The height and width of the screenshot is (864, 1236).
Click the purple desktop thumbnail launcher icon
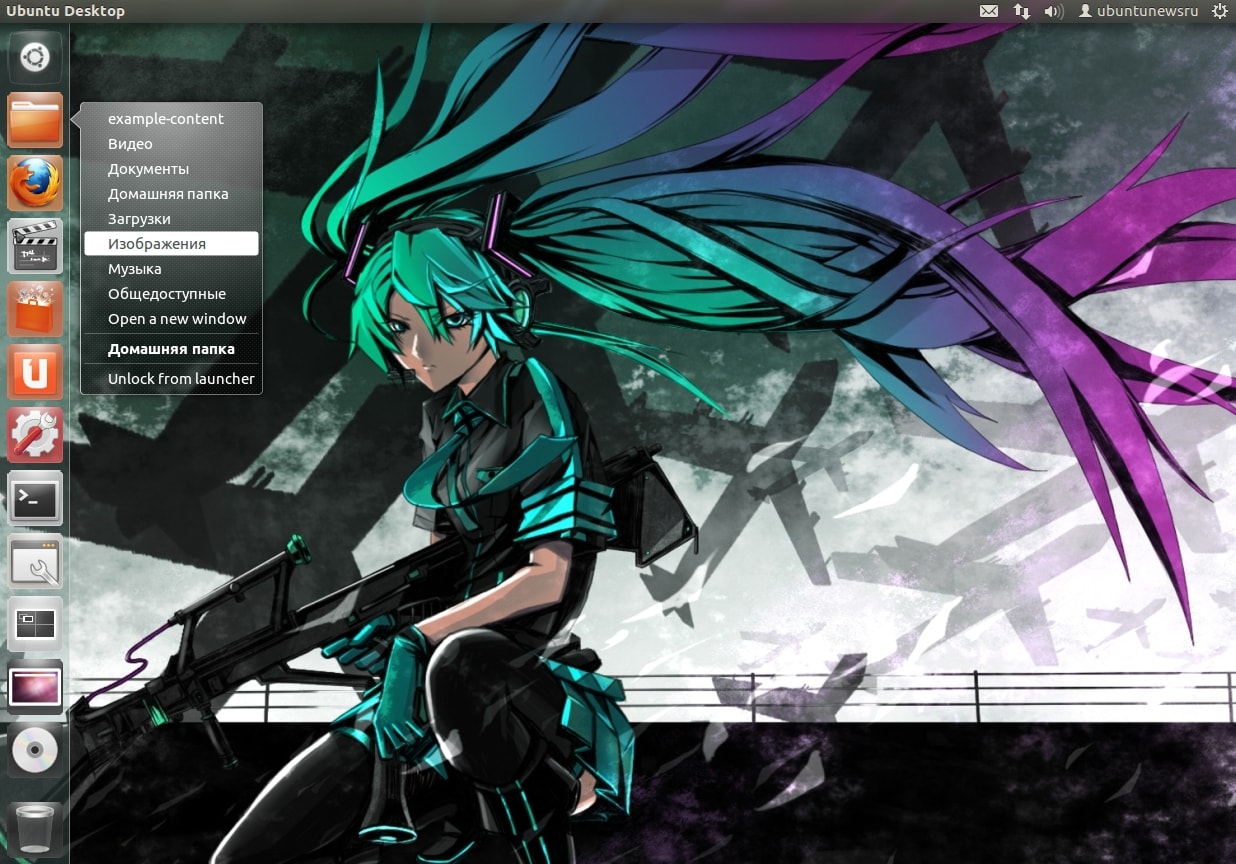click(35, 687)
